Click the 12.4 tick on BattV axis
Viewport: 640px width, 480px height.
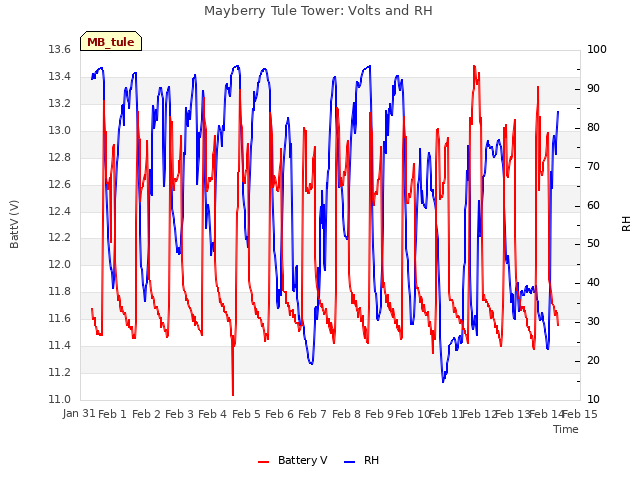click(60, 211)
